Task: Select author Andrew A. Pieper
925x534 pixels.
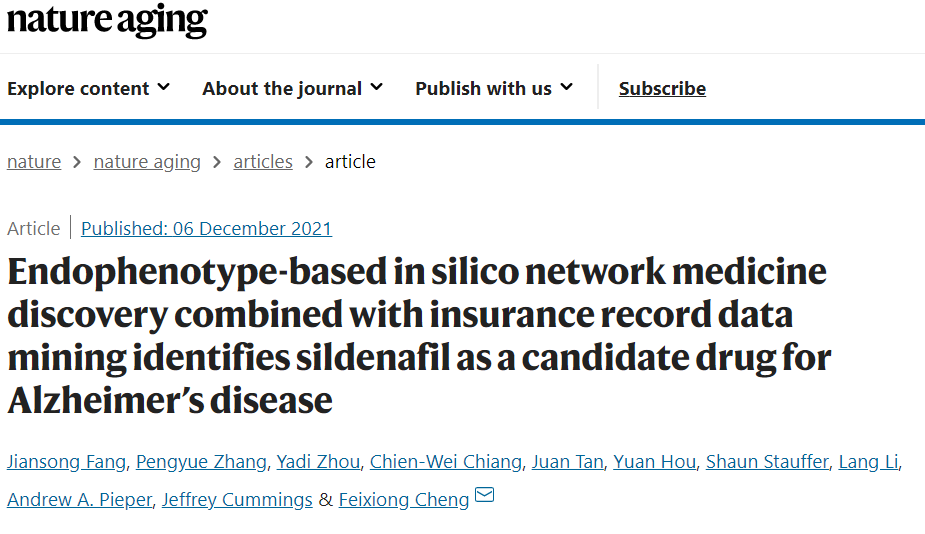Action: pos(80,500)
